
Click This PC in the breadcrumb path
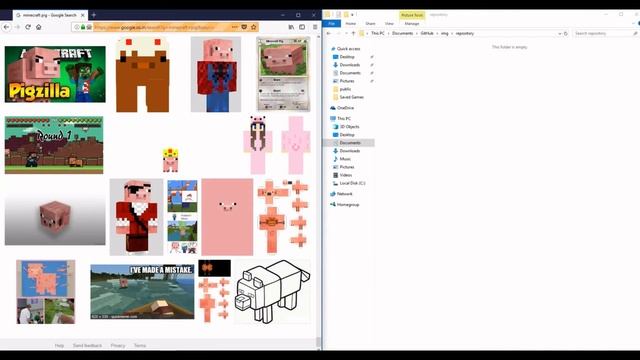(x=378, y=33)
